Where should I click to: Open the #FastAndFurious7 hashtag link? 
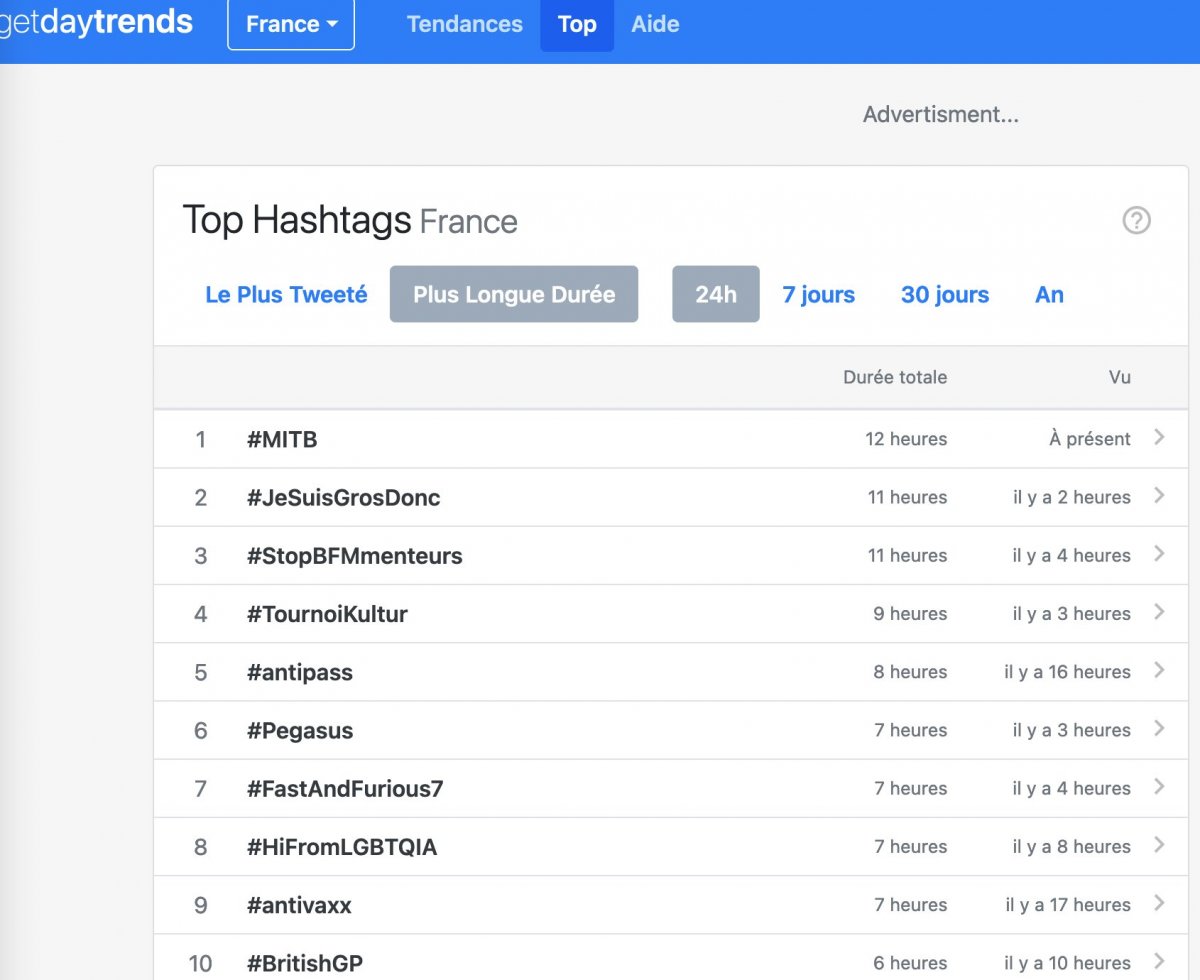345,789
